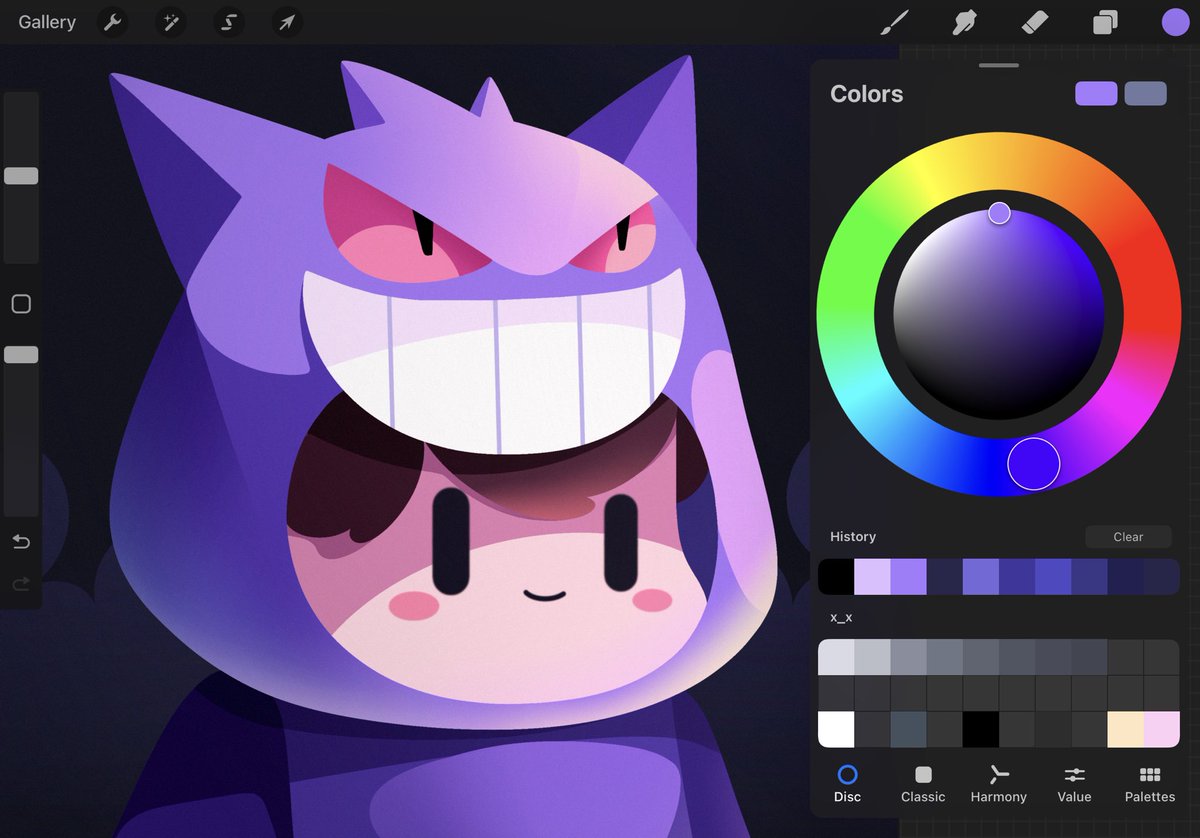
Task: Tap the square Modify button in the sidebar
Action: (21, 304)
